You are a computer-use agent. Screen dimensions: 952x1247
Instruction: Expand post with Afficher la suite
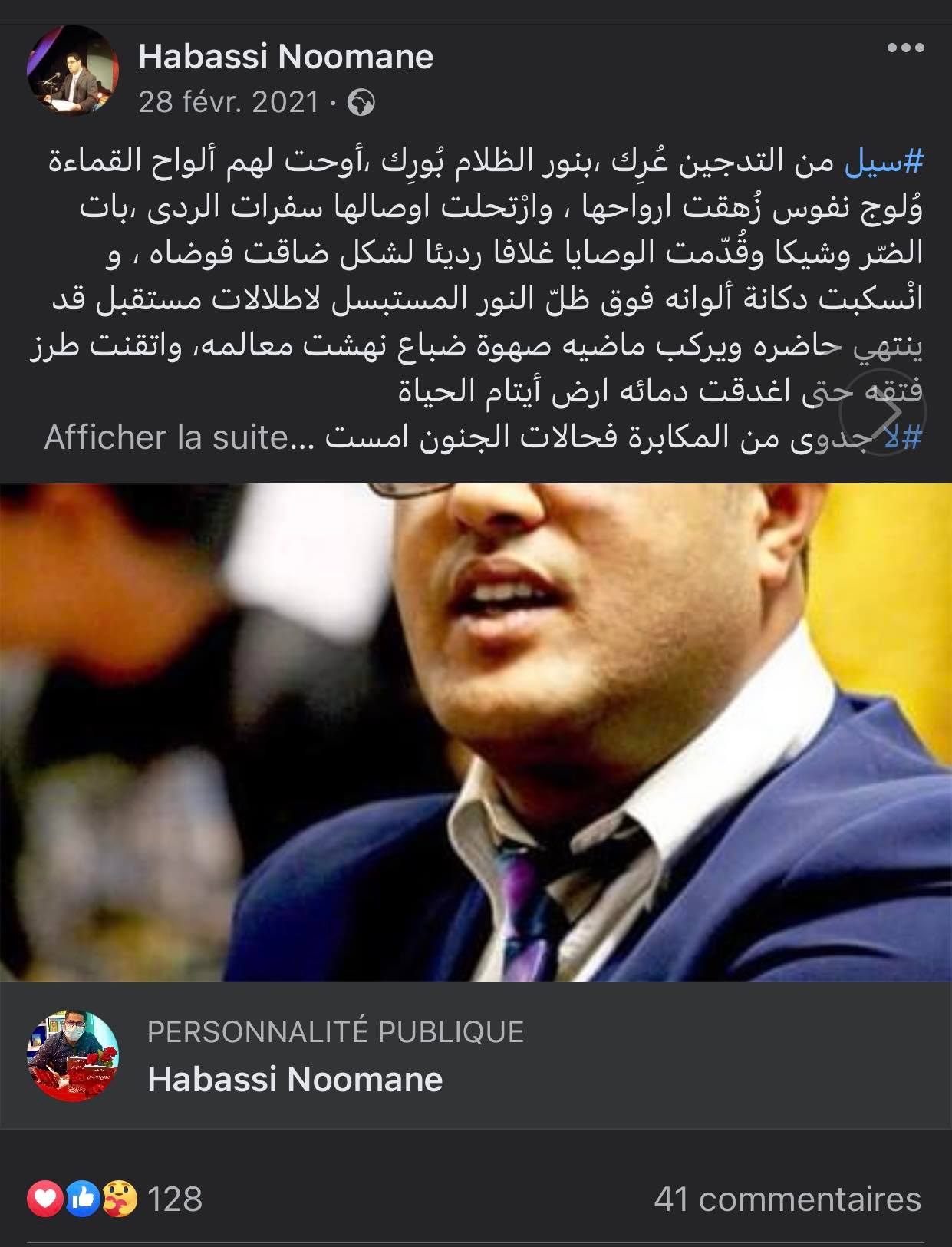coord(166,437)
